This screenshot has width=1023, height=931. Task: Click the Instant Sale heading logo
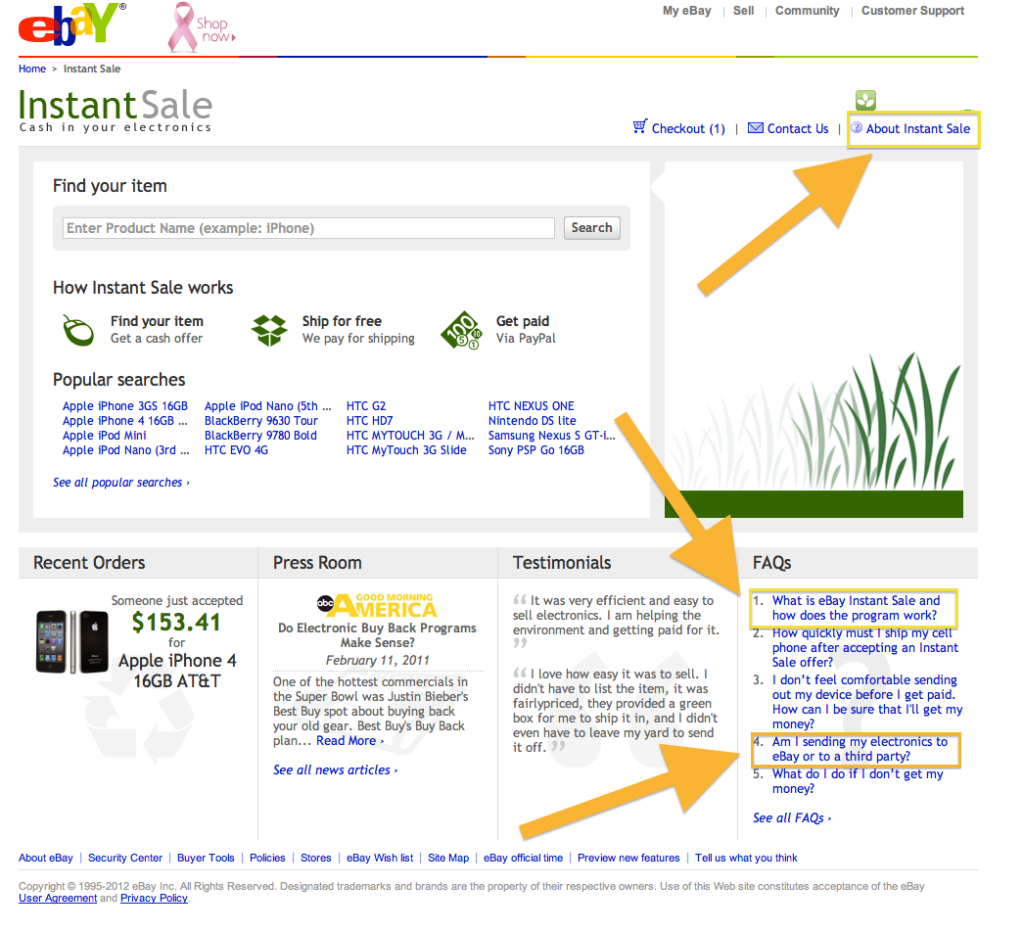coord(115,110)
